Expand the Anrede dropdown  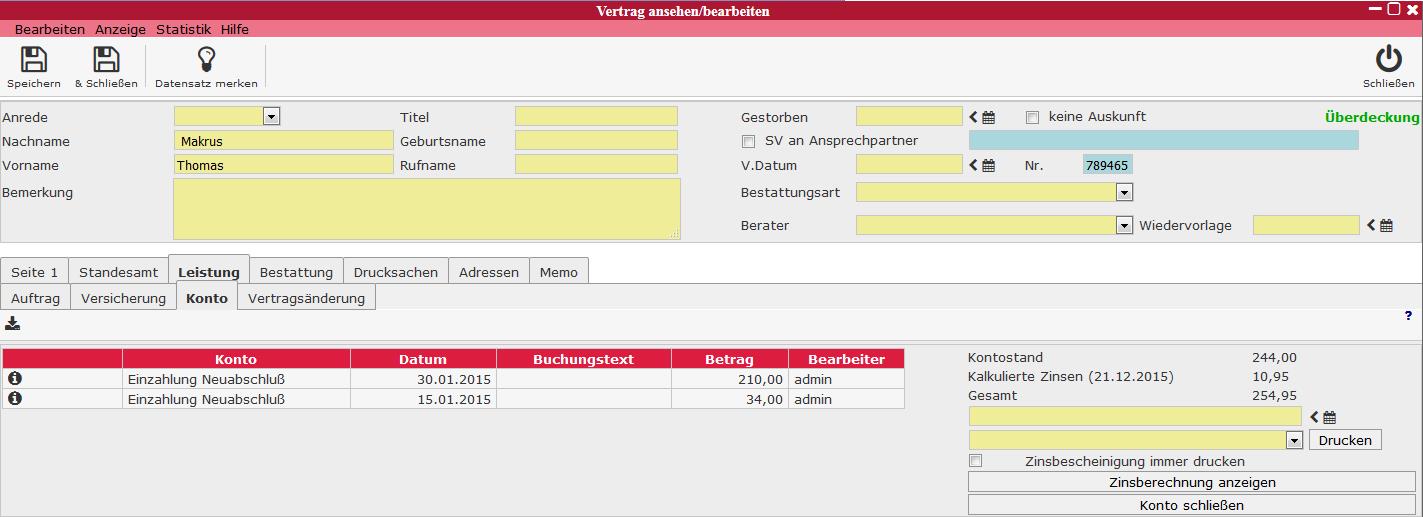(271, 117)
